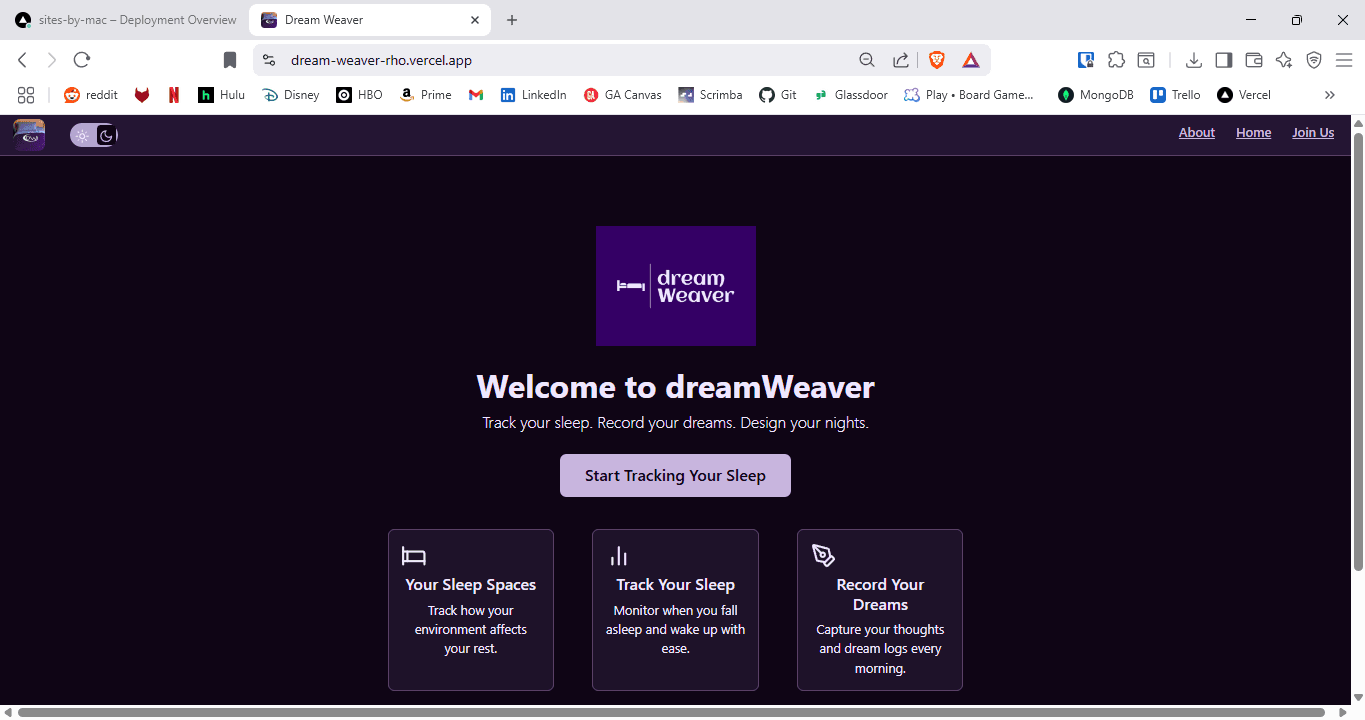1365x720 pixels.
Task: Open Brave Rewards
Action: coord(970,59)
